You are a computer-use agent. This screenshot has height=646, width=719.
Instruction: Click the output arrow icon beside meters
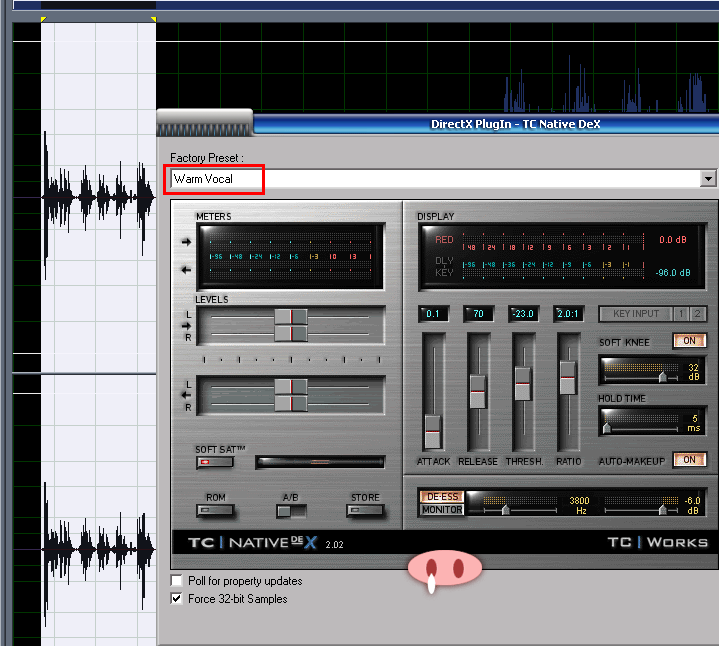[186, 270]
